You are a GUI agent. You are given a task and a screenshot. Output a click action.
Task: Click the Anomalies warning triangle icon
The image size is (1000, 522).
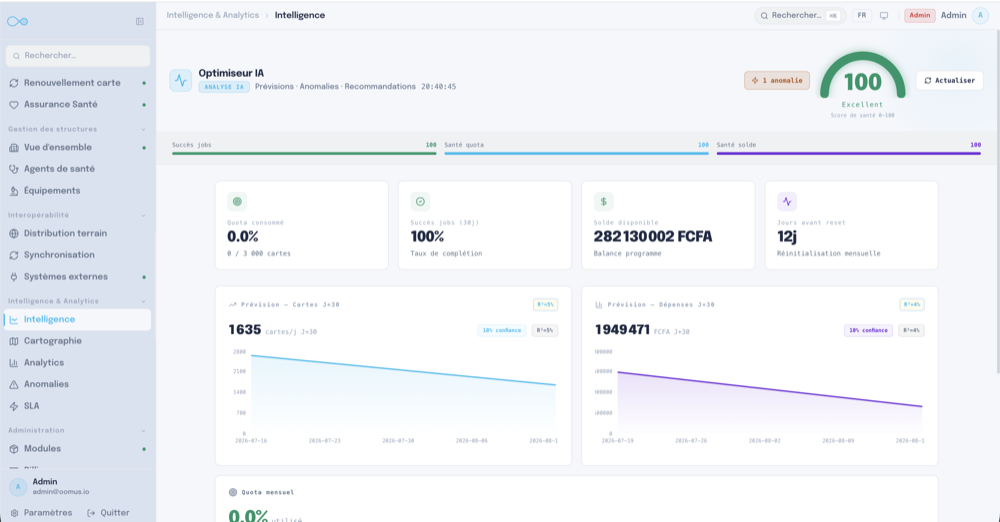pyautogui.click(x=14, y=385)
